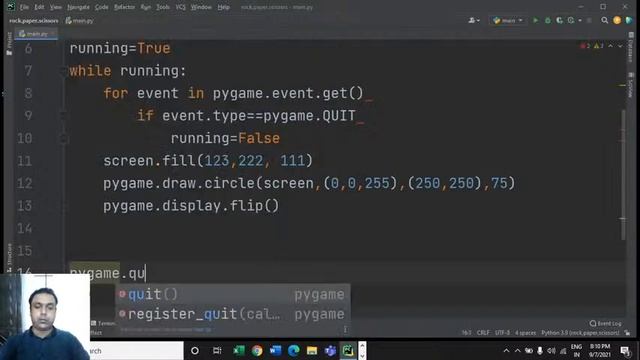Open the UTF-8 encoding selector in the status bar

click(502, 333)
